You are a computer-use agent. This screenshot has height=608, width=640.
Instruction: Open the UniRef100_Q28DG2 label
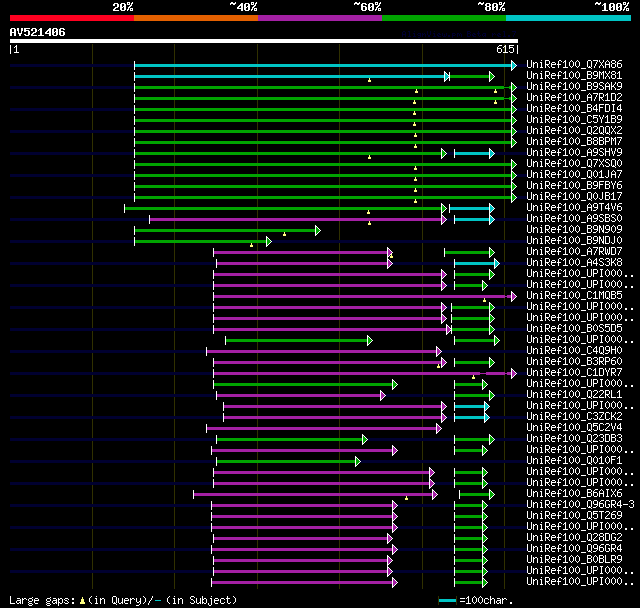pos(574,538)
